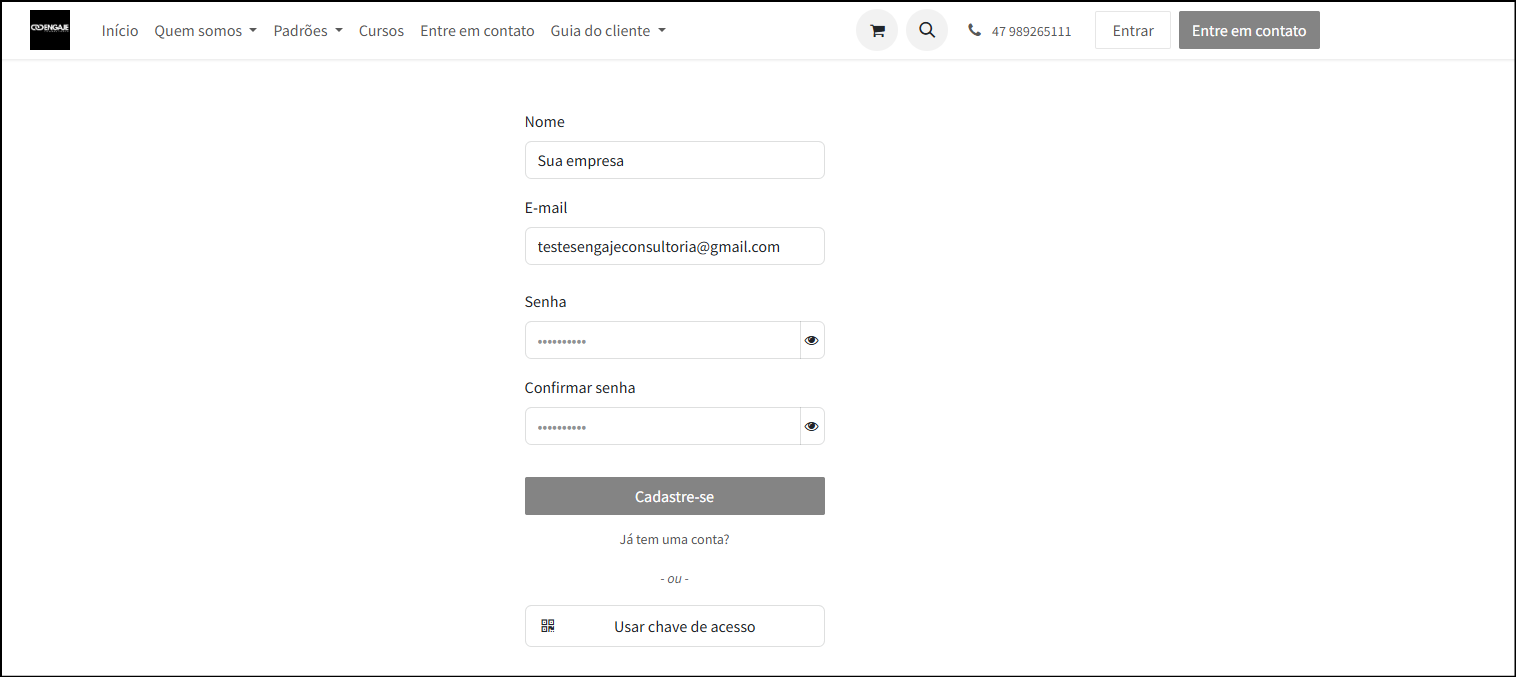The width and height of the screenshot is (1516, 677).
Task: Click the Entrar button
Action: click(1133, 30)
